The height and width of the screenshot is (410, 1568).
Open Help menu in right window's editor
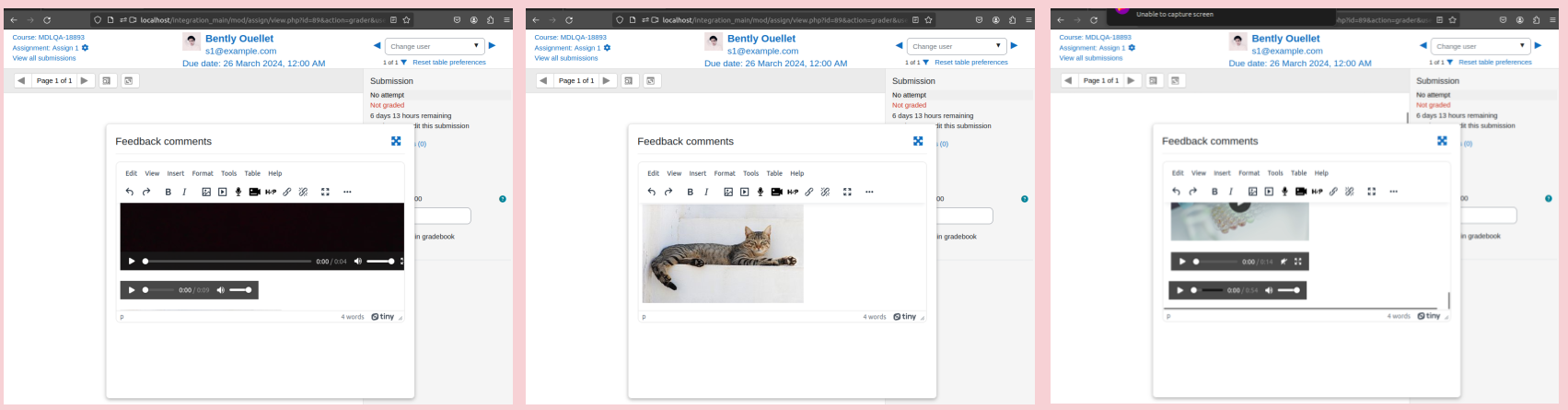[x=1321, y=173]
